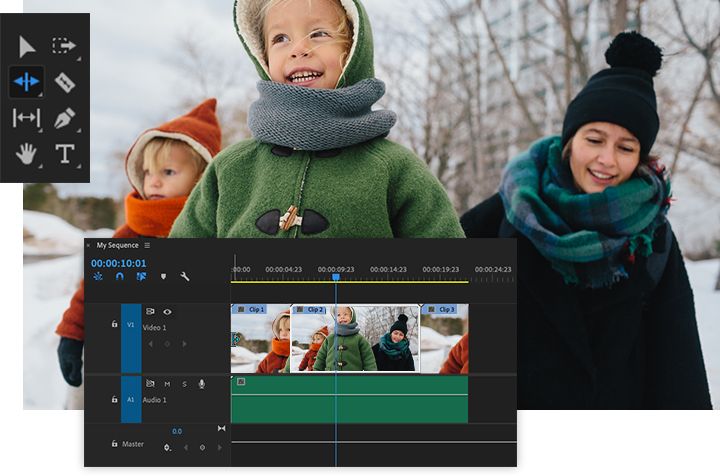The height and width of the screenshot is (476, 720).
Task: Select the Selection arrow tool
Action: 27,46
